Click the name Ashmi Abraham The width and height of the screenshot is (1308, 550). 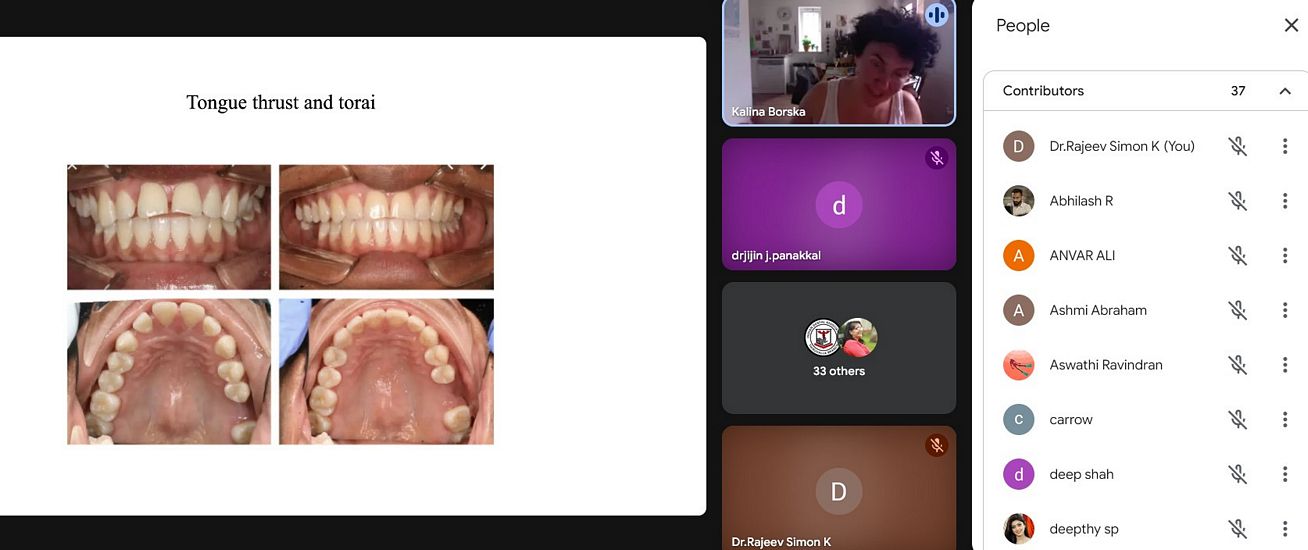[x=1098, y=310]
